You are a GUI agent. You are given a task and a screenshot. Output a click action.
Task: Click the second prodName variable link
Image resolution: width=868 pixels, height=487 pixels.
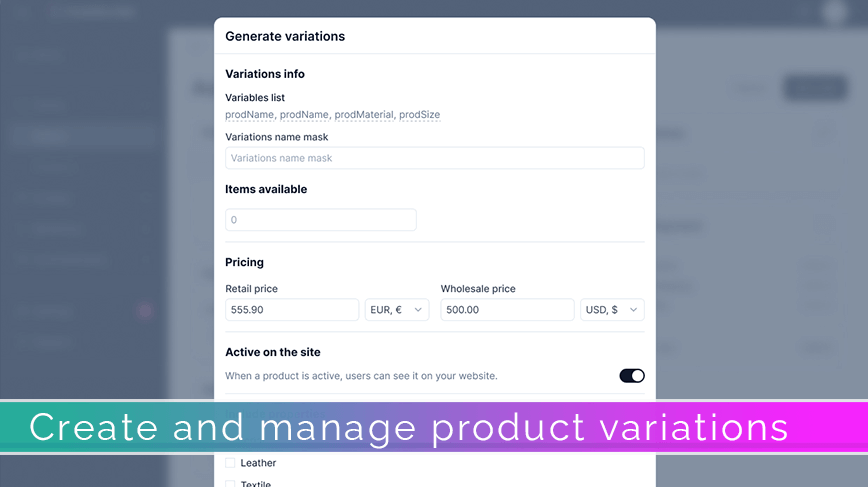pyautogui.click(x=304, y=115)
